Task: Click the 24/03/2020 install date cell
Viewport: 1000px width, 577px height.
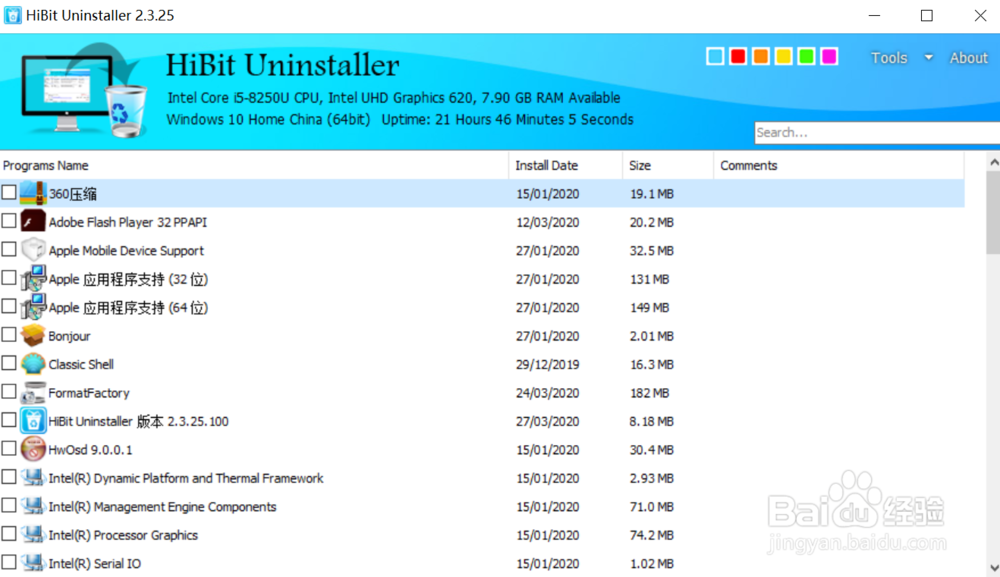Action: (547, 393)
